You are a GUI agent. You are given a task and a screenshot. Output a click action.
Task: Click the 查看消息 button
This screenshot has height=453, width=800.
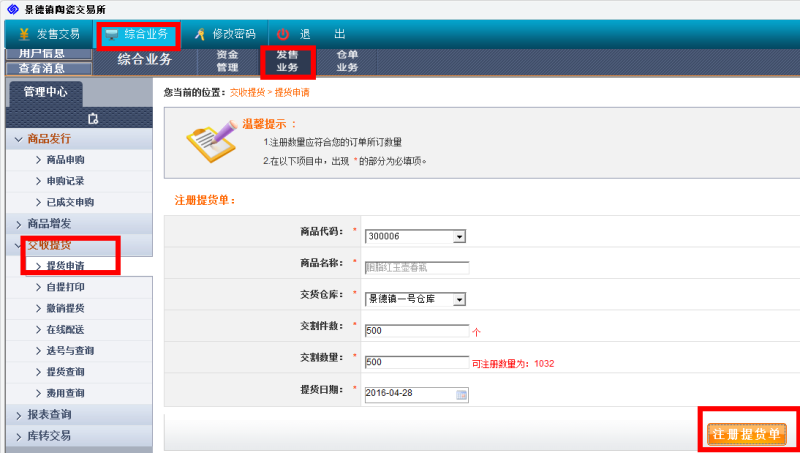tap(42, 69)
